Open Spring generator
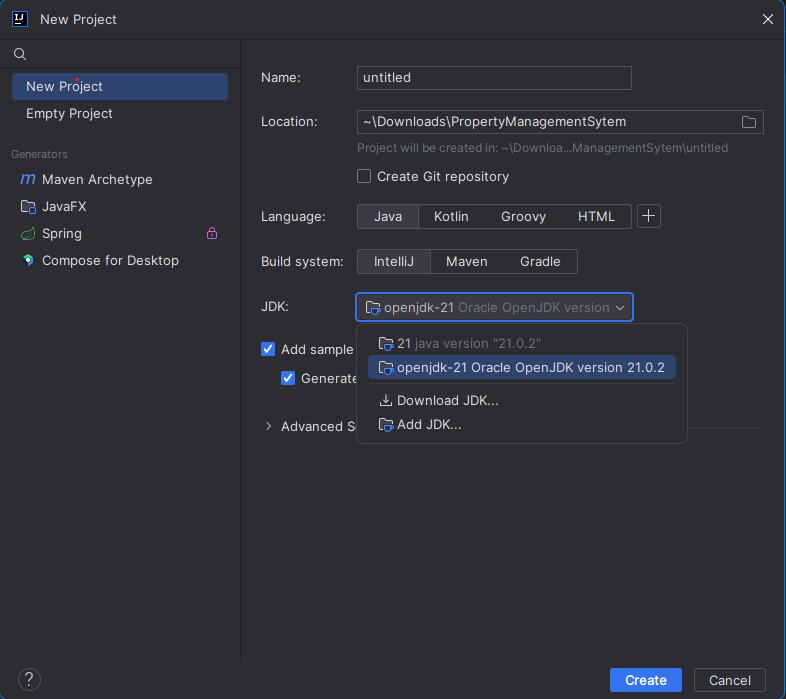Image resolution: width=786 pixels, height=699 pixels. (x=120, y=233)
